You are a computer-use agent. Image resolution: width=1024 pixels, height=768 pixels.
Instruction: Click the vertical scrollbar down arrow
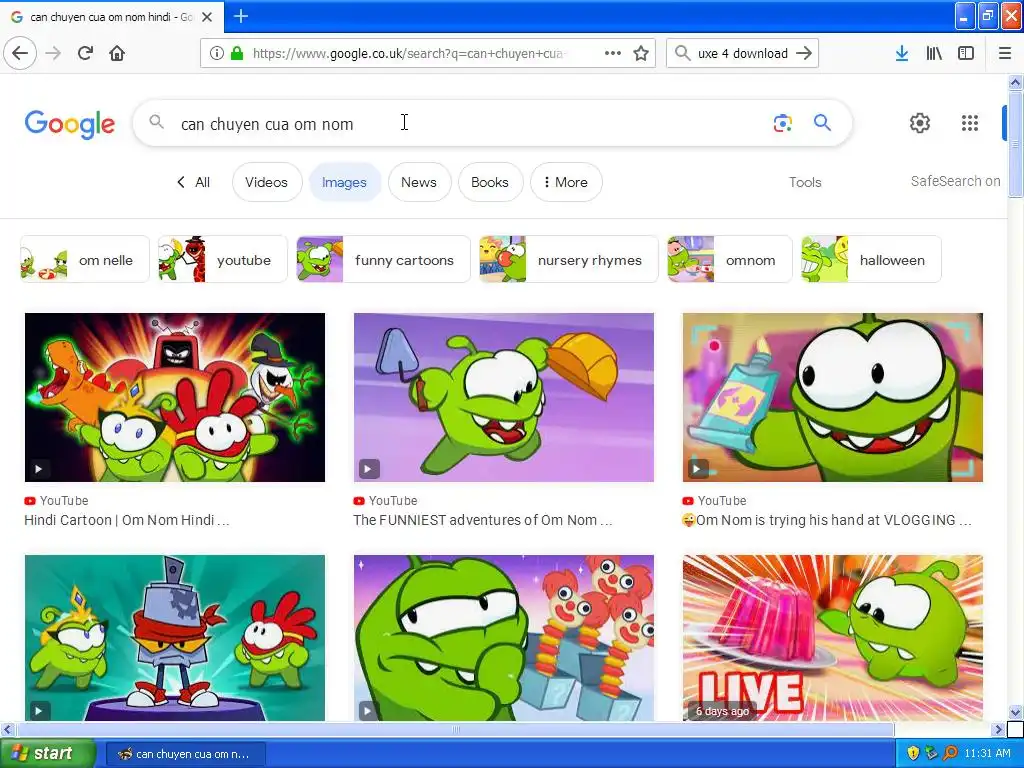[x=1015, y=712]
